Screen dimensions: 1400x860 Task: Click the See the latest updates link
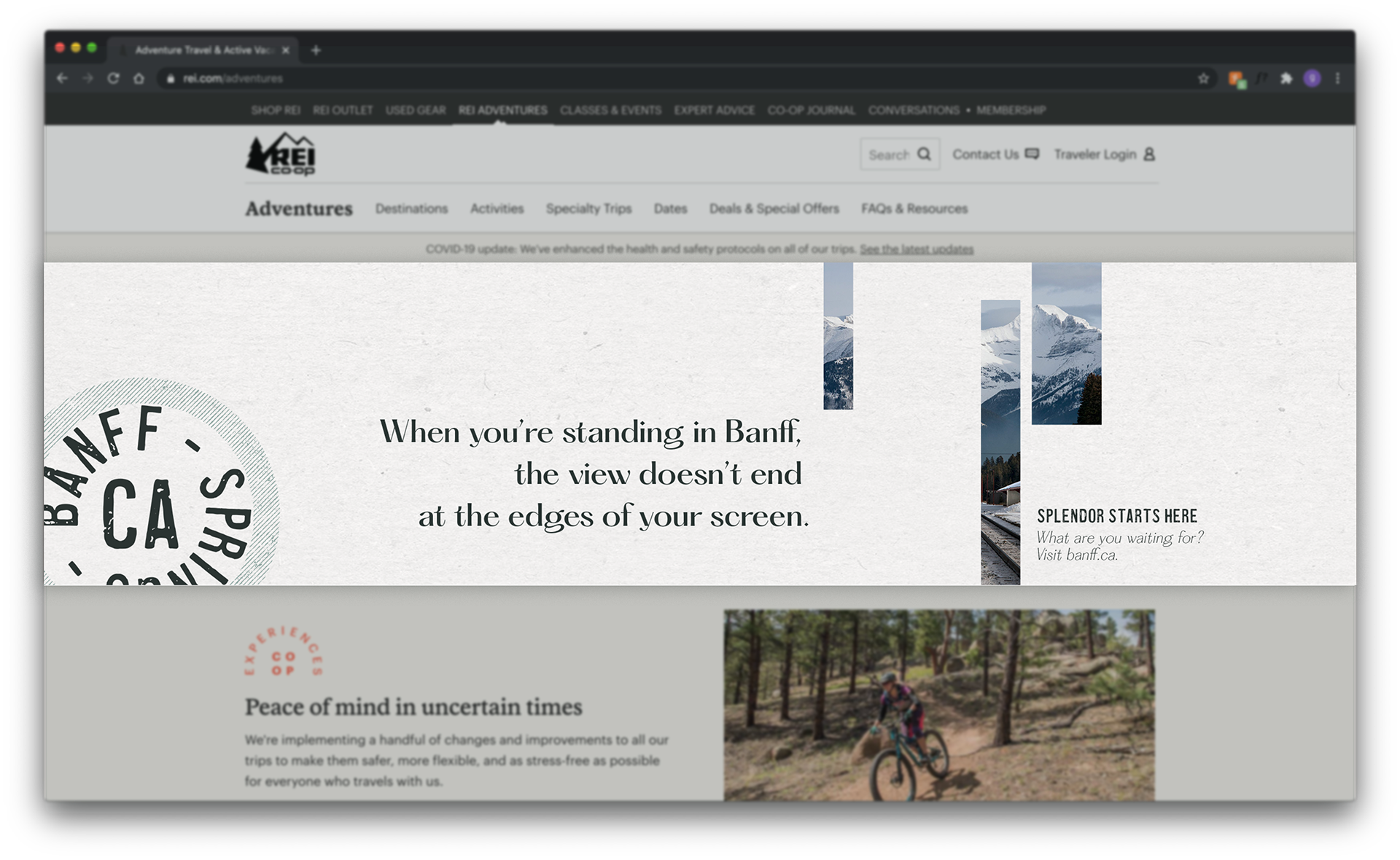coord(917,249)
